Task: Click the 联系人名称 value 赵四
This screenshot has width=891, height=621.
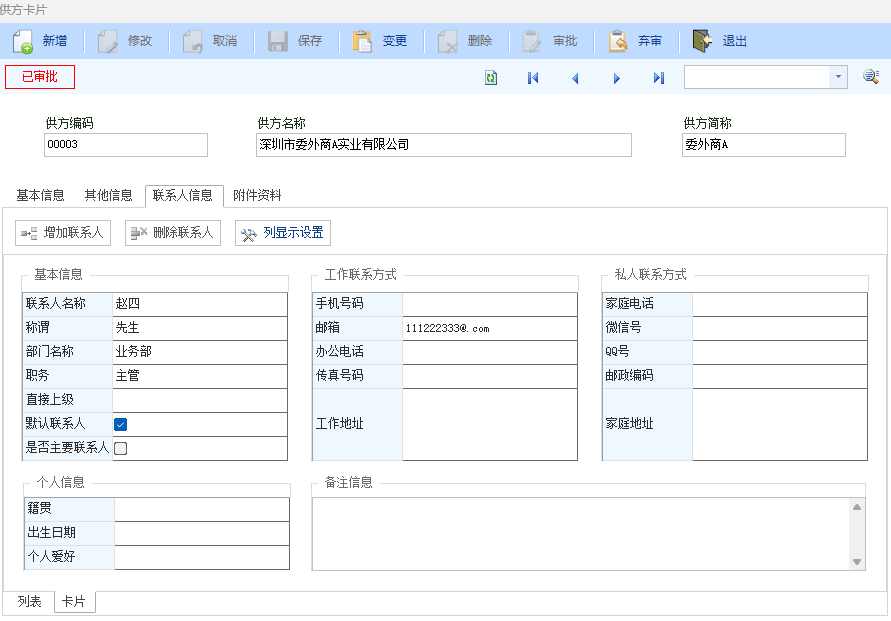Action: 199,304
